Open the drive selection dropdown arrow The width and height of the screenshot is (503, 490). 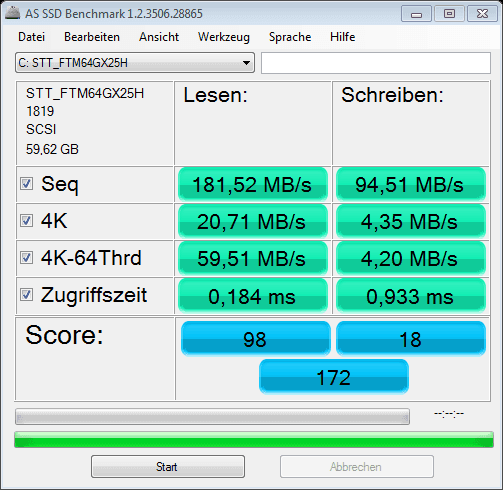(246, 63)
